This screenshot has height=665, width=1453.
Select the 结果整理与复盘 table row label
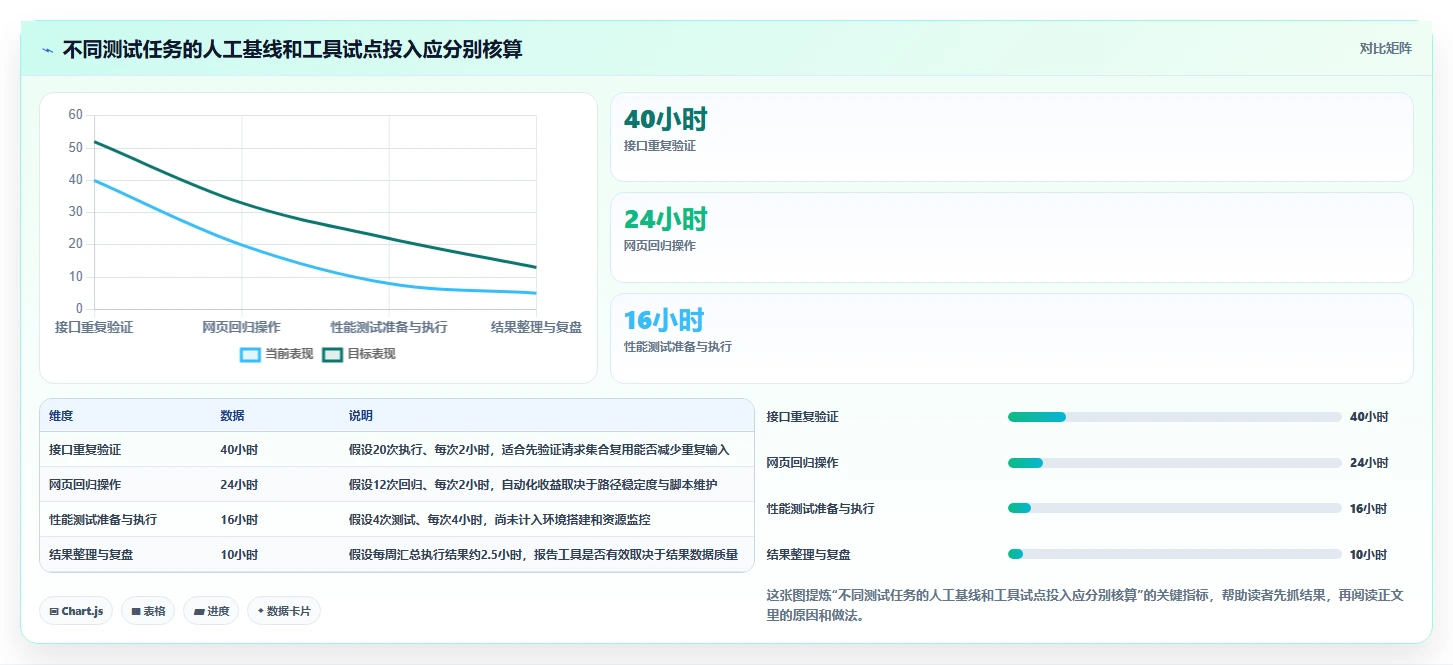coord(91,555)
